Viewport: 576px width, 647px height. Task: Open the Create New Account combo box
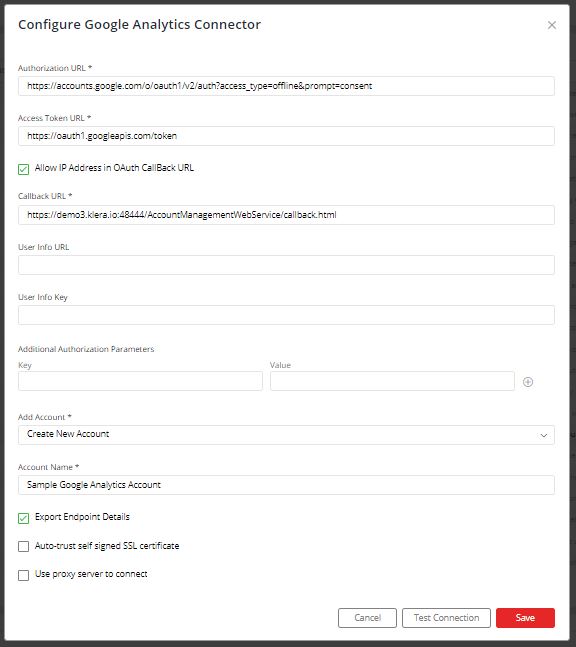coord(286,435)
